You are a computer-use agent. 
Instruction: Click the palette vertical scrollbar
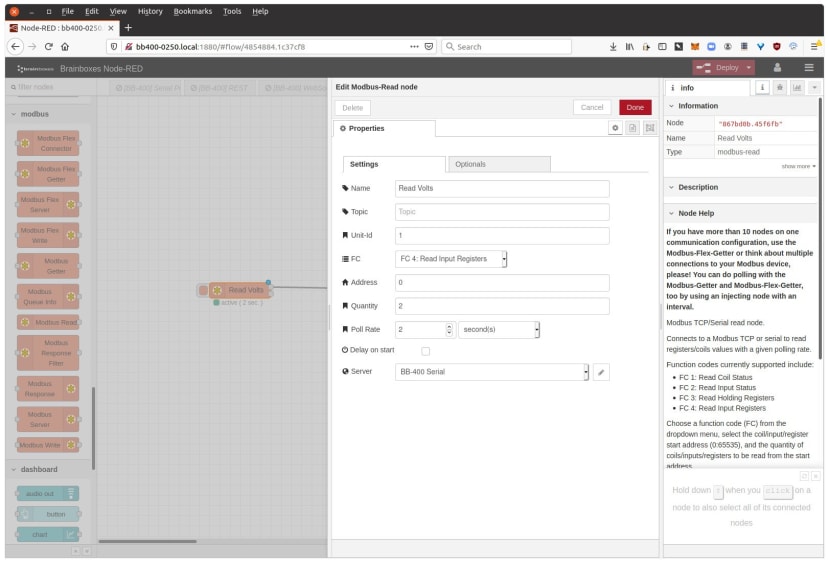pos(94,428)
